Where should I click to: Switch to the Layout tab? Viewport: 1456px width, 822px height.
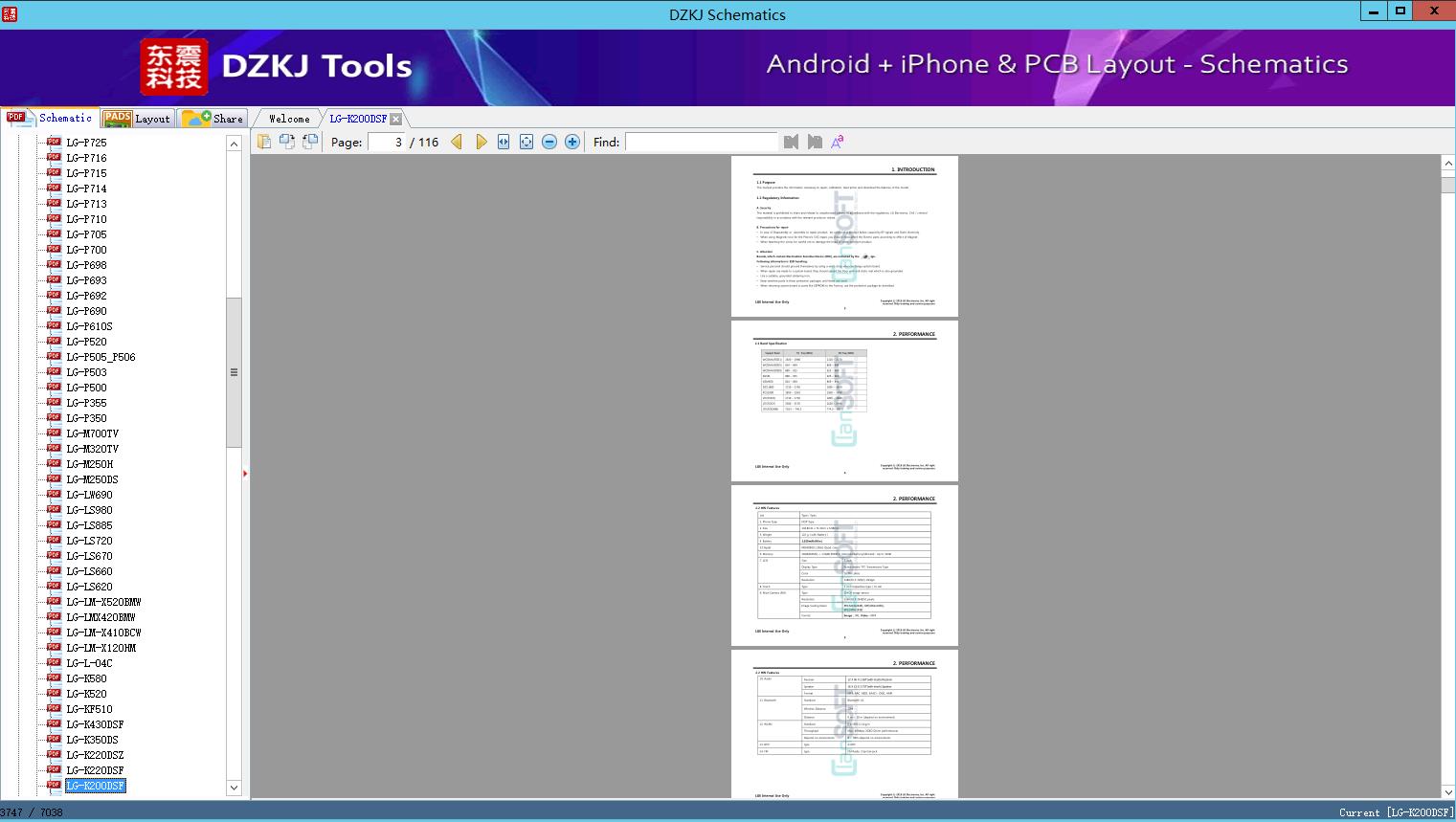pos(137,119)
